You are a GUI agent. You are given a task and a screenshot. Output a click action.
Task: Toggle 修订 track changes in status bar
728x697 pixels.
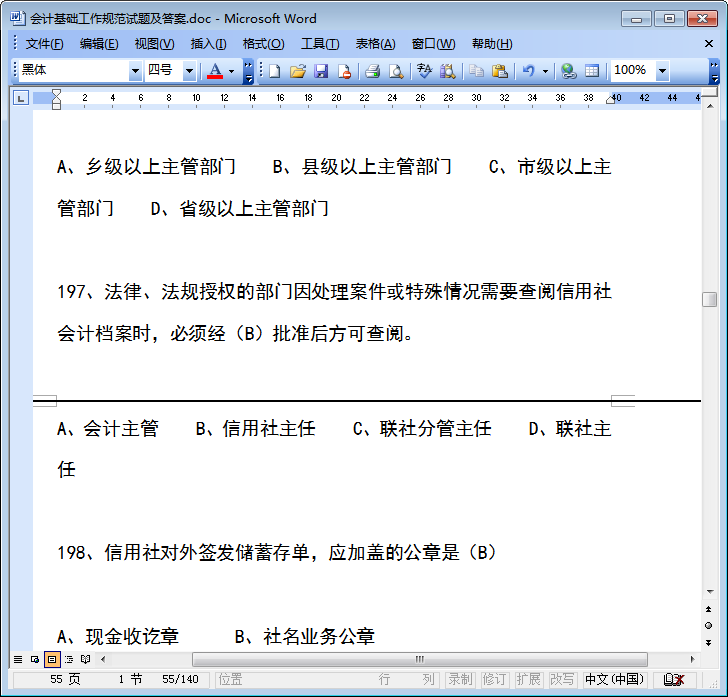[x=494, y=679]
